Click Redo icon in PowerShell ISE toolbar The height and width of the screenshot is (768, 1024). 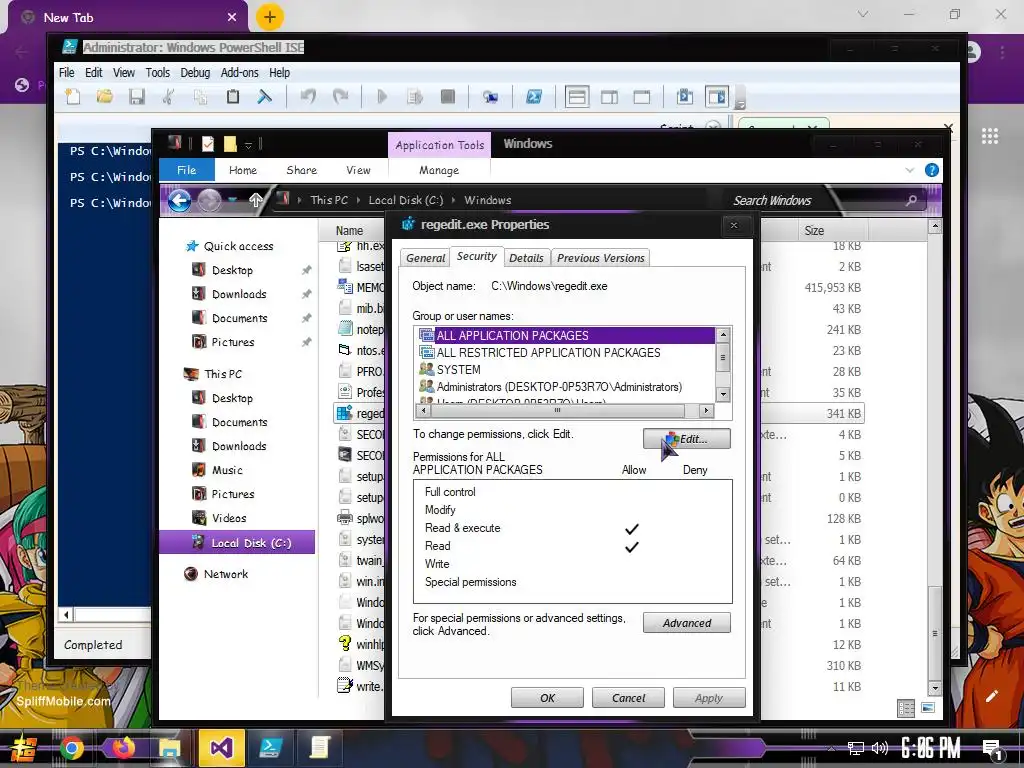[x=340, y=97]
